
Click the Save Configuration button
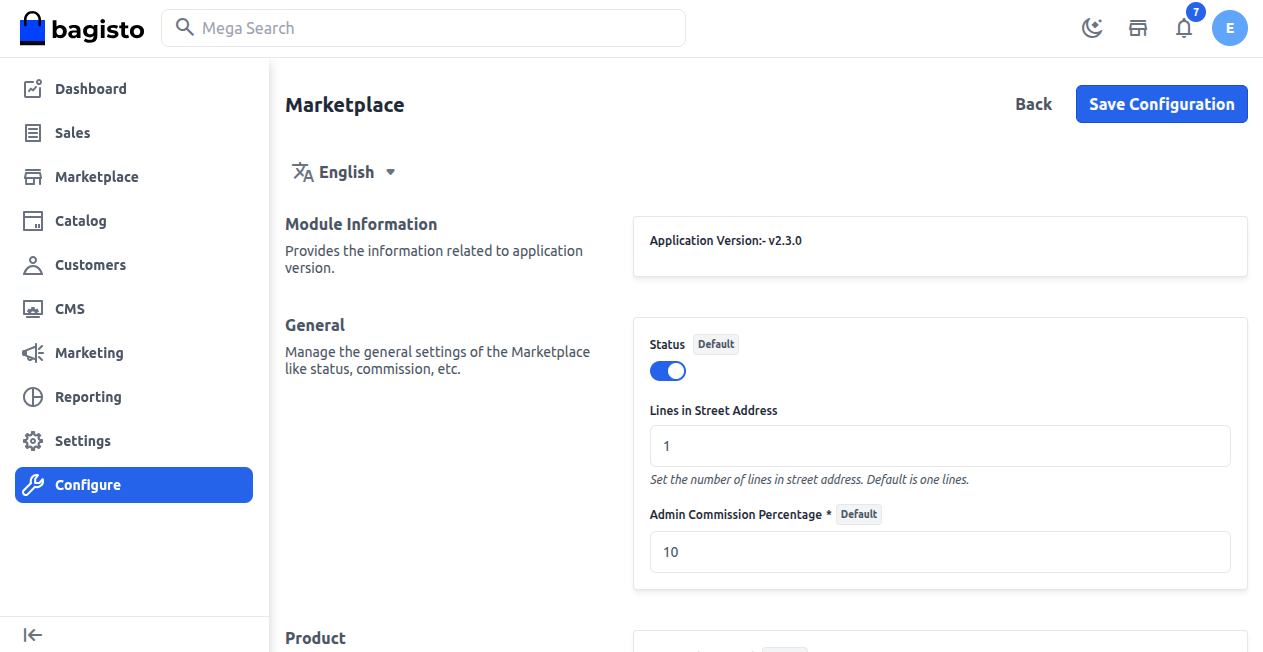click(1161, 104)
